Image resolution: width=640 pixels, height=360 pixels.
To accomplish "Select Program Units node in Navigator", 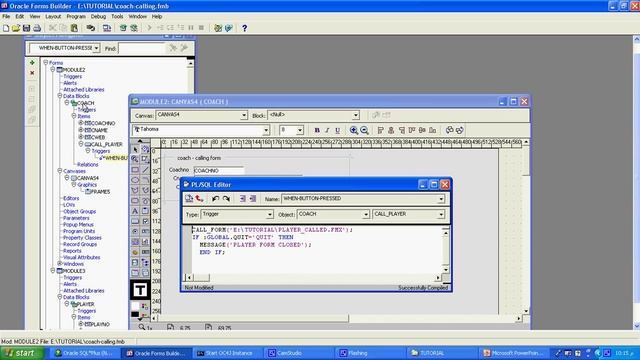I will 79,231.
